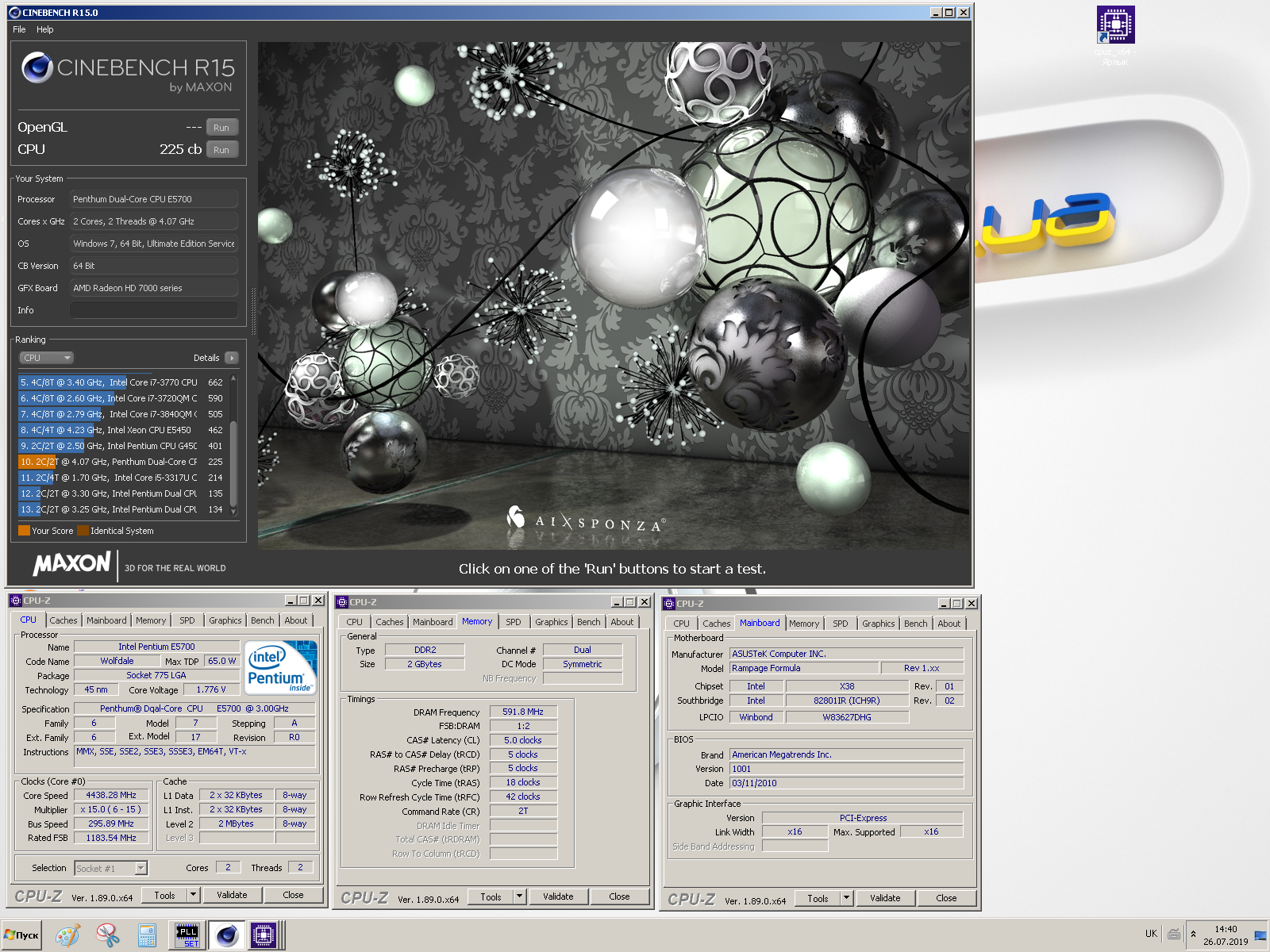Click the orange Your Score legend swatch
This screenshot has height=952, width=1270.
(x=24, y=531)
